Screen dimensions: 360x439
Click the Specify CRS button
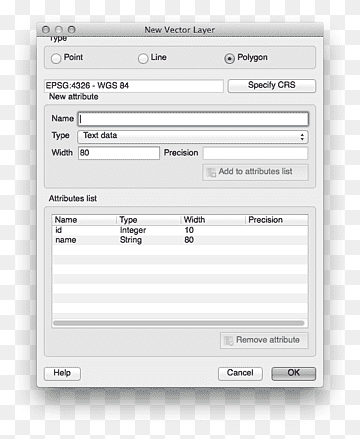(271, 85)
